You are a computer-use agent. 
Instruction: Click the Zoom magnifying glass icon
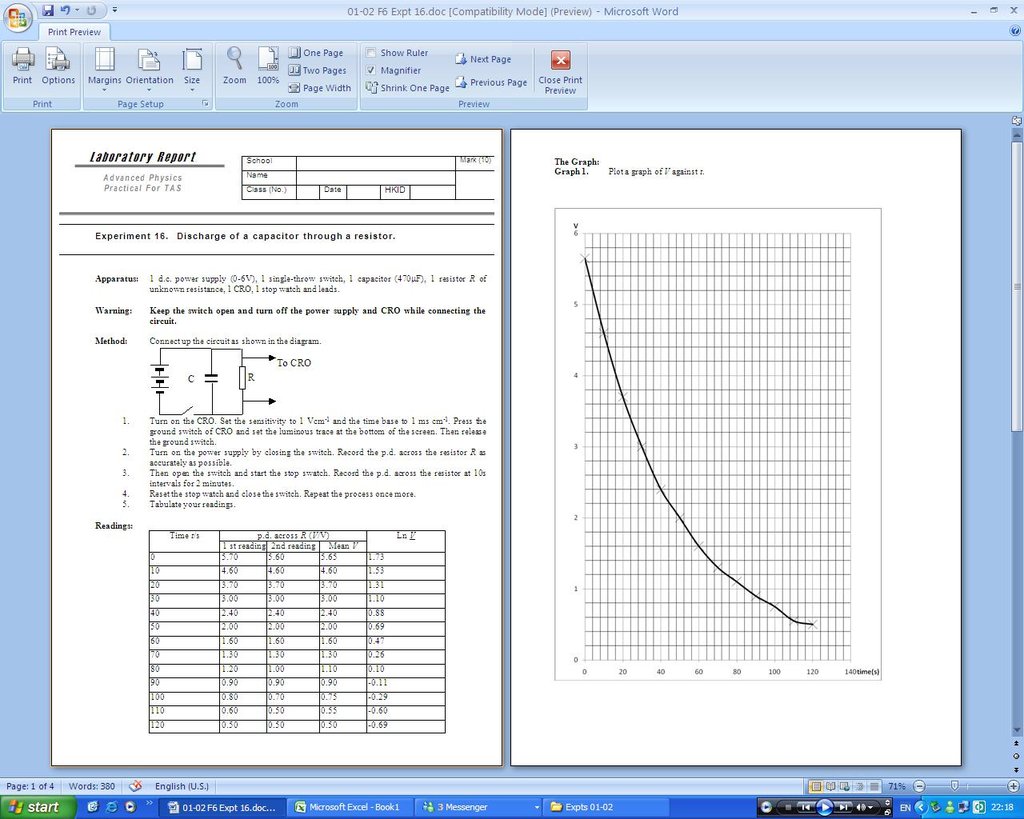[x=234, y=65]
